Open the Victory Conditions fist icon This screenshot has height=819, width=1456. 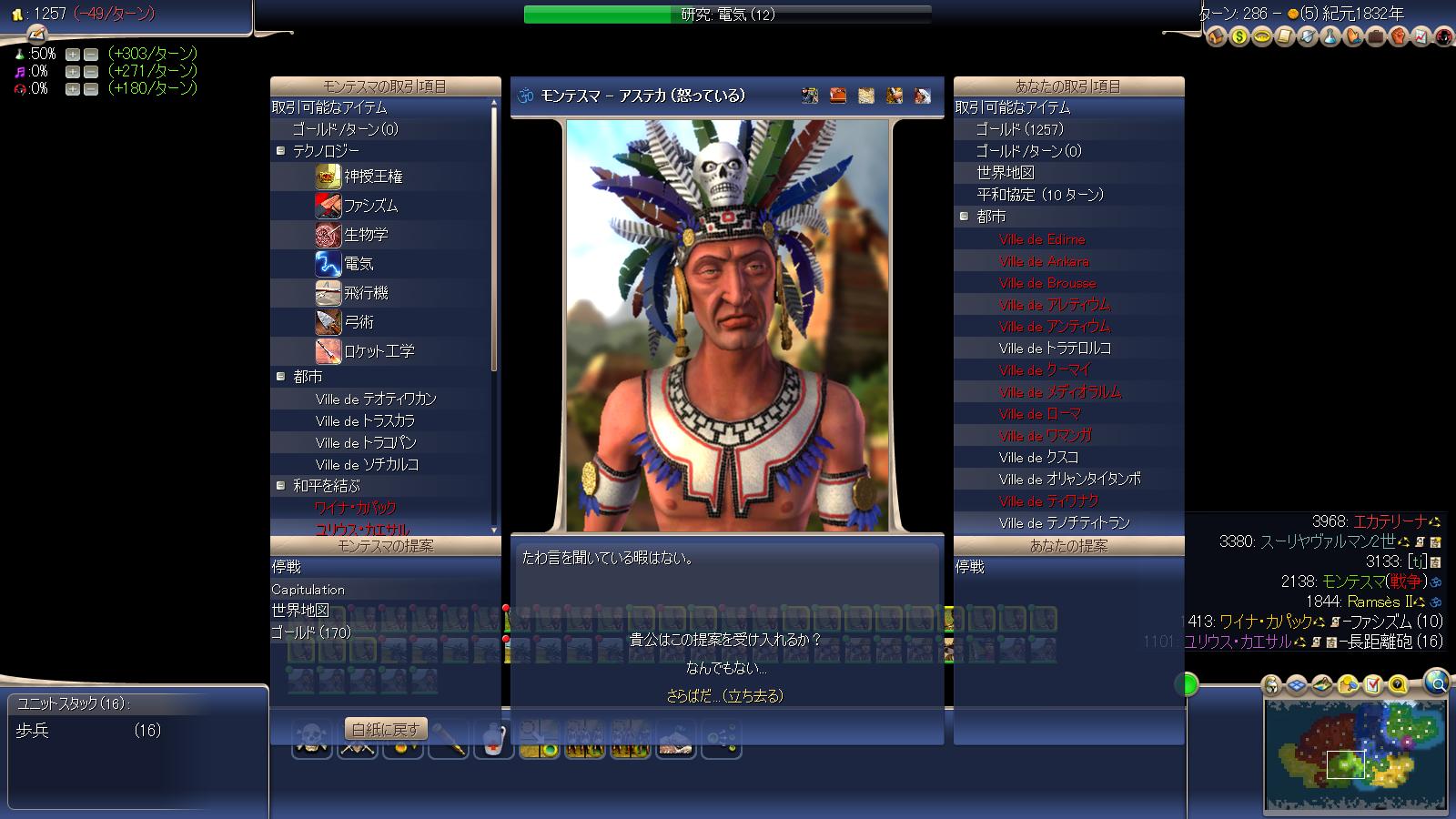pos(1399,37)
